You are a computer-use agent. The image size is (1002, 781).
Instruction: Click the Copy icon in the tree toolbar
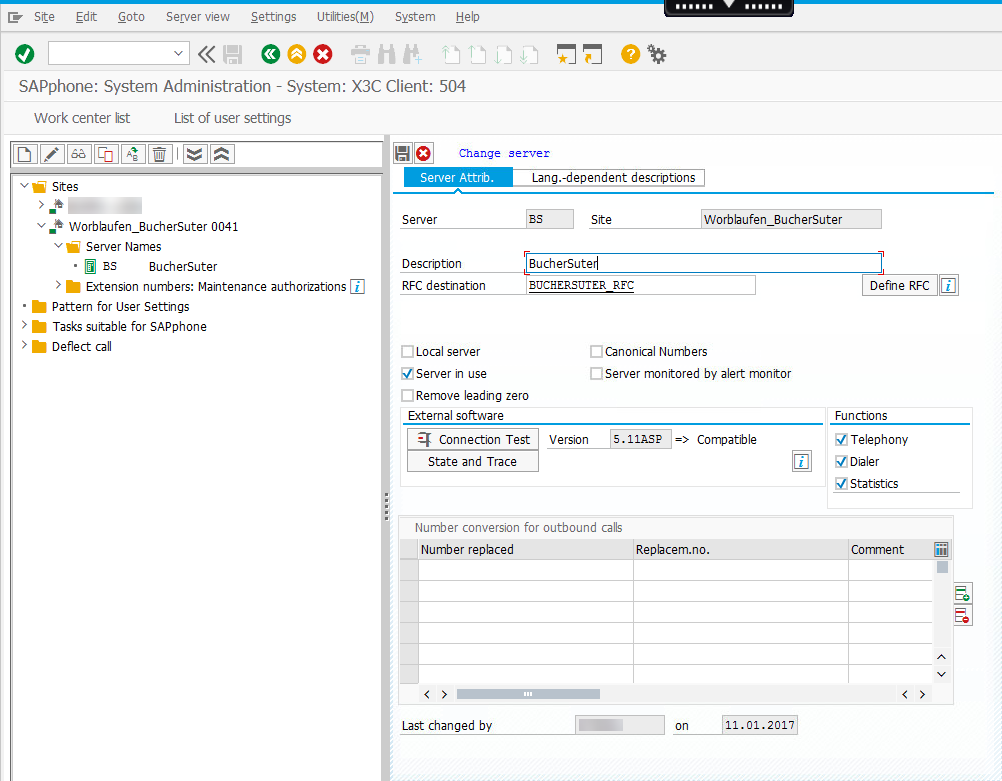105,154
